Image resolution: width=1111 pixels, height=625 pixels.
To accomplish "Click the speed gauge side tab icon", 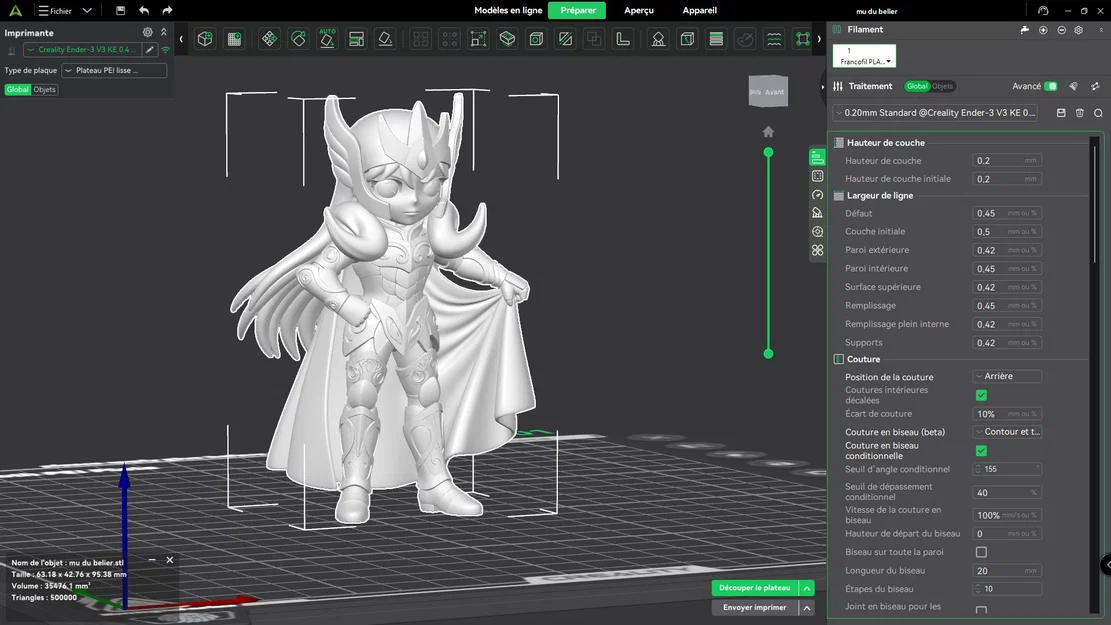I will point(818,194).
